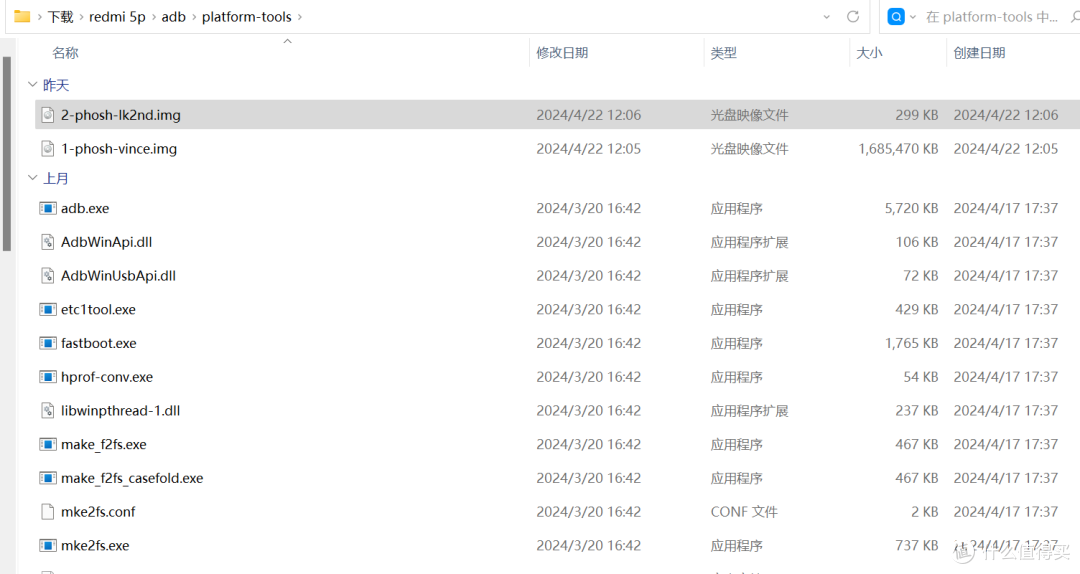This screenshot has width=1080, height=574.
Task: Click the AdbWinUsbApi.dll file icon
Action: point(48,276)
